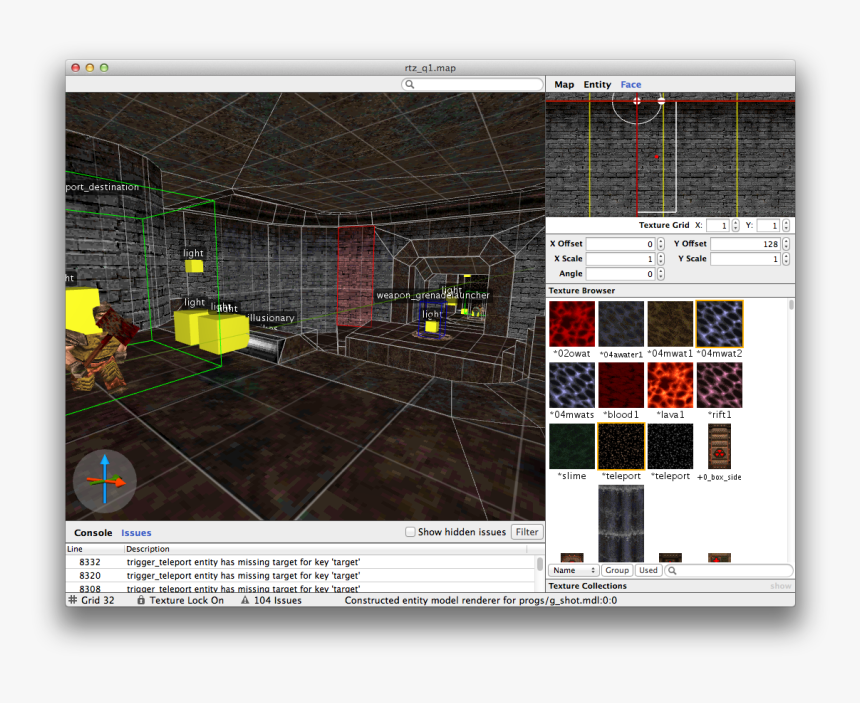Viewport: 860px width, 703px height.
Task: Click the X Scale stepper arrows
Action: point(661,258)
